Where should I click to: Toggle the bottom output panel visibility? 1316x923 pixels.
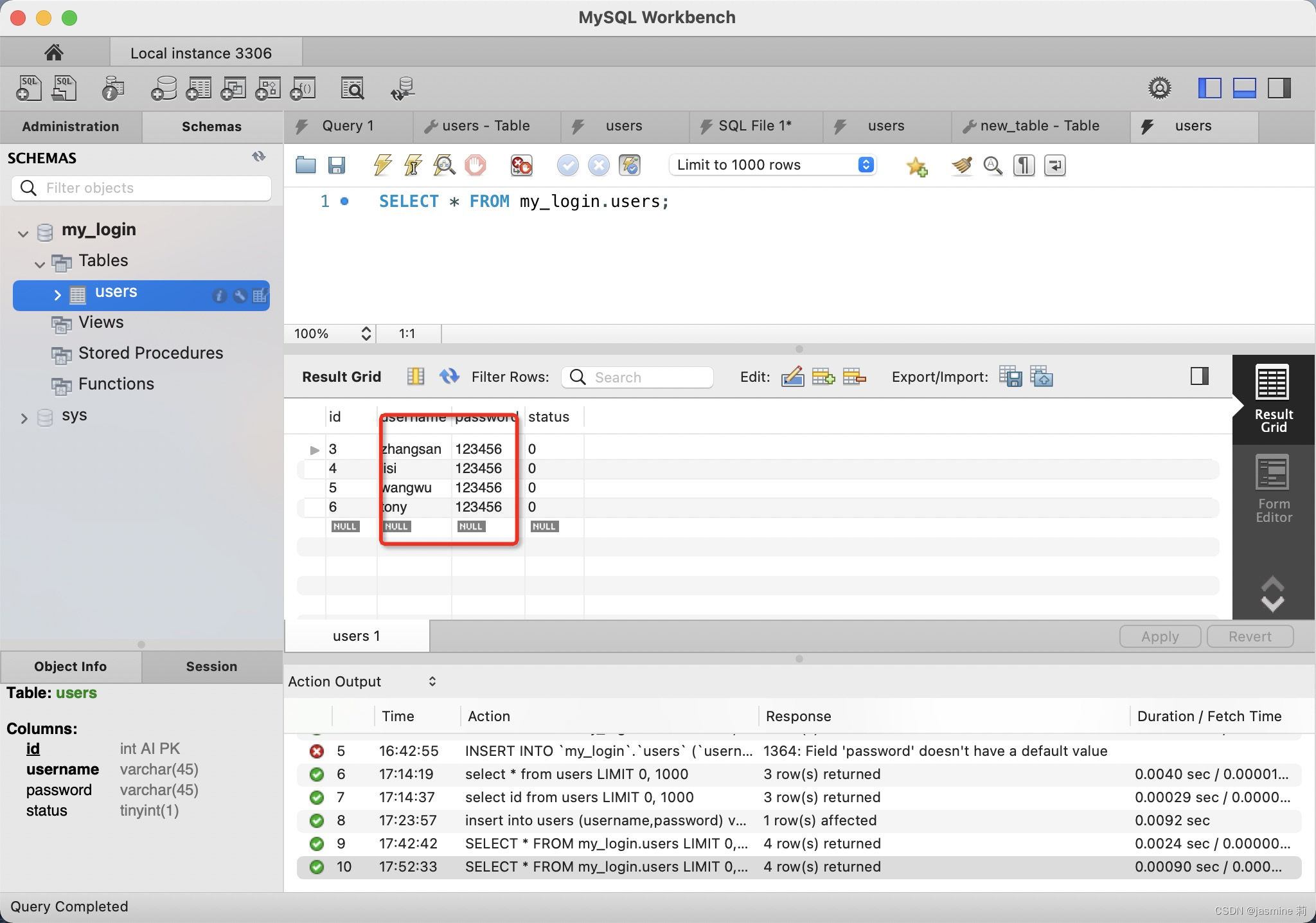pyautogui.click(x=1244, y=88)
